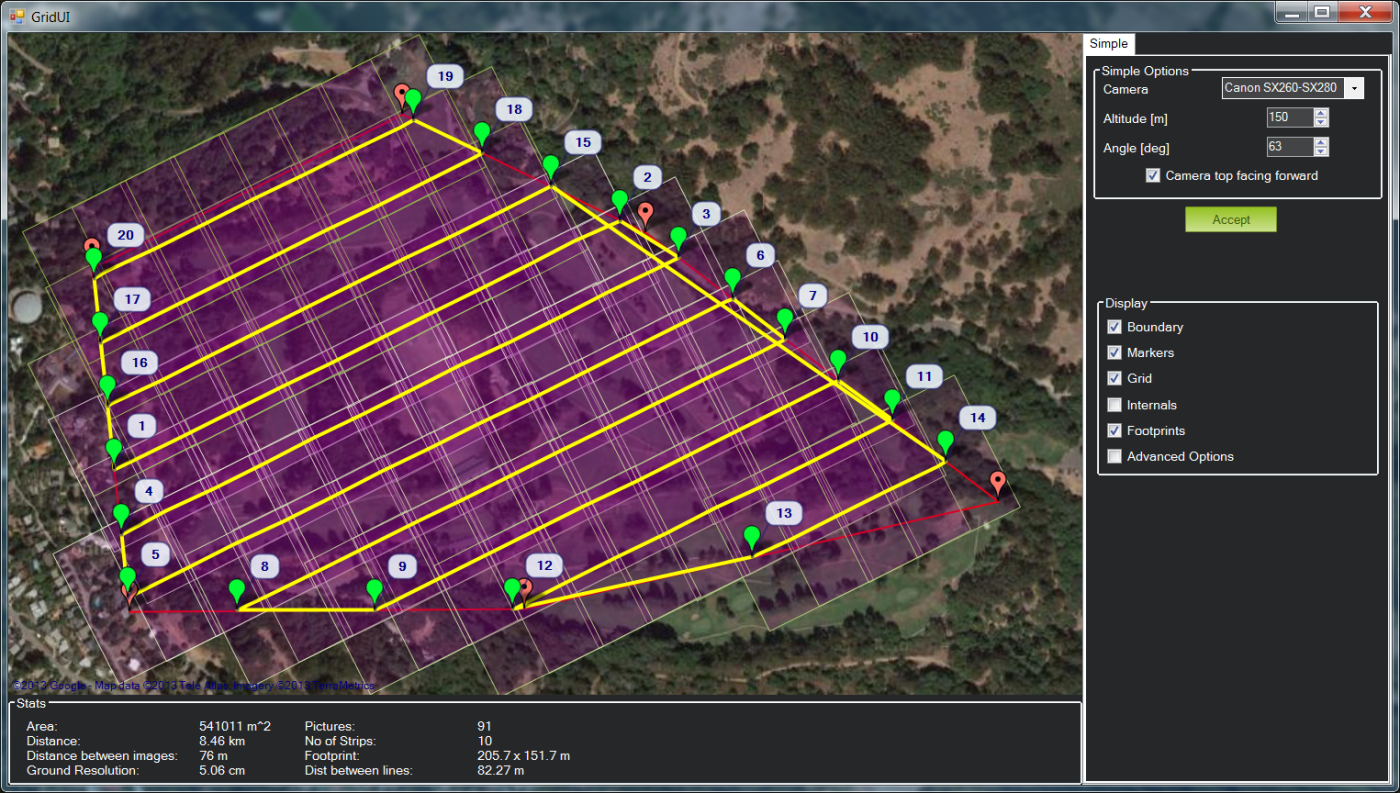Click the green waypoint marker labeled 9
The image size is (1400, 793).
[375, 593]
